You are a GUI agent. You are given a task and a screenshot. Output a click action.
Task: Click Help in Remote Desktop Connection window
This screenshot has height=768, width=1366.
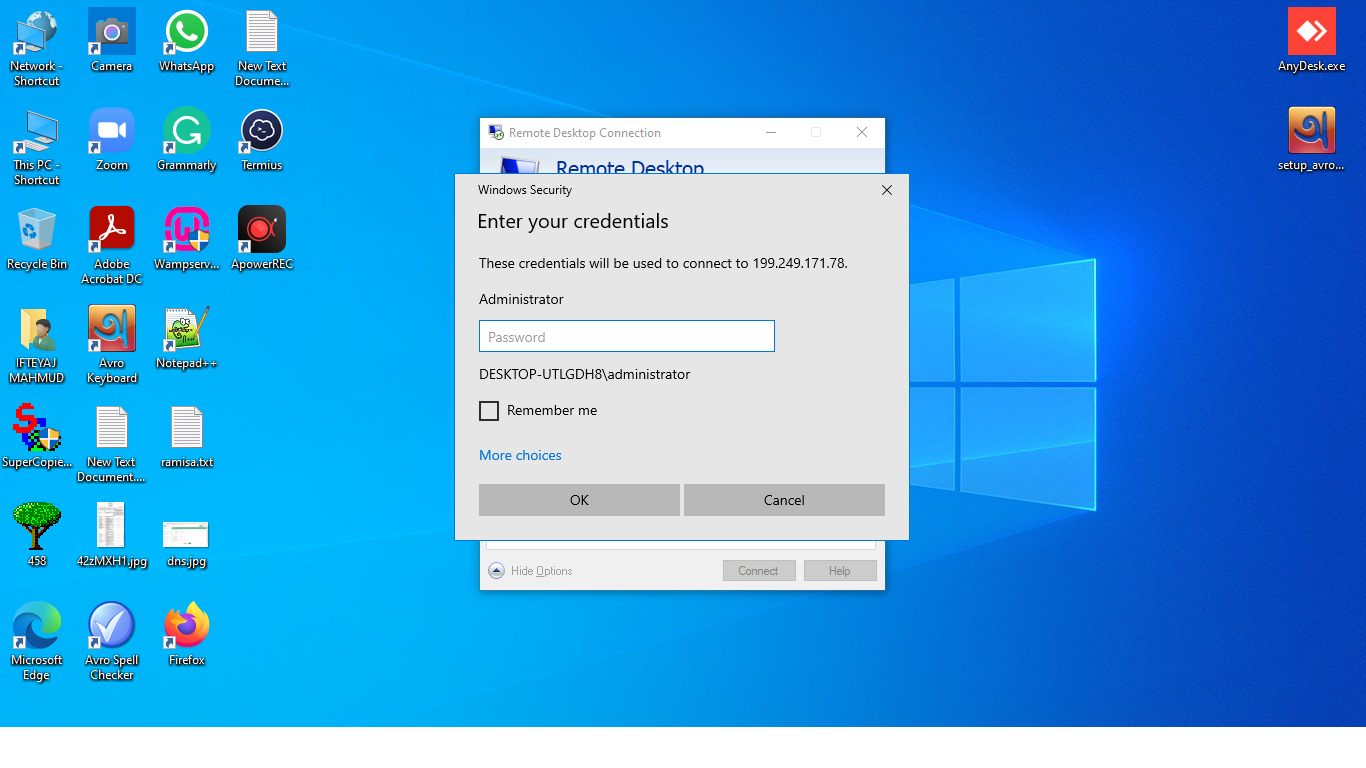[840, 571]
